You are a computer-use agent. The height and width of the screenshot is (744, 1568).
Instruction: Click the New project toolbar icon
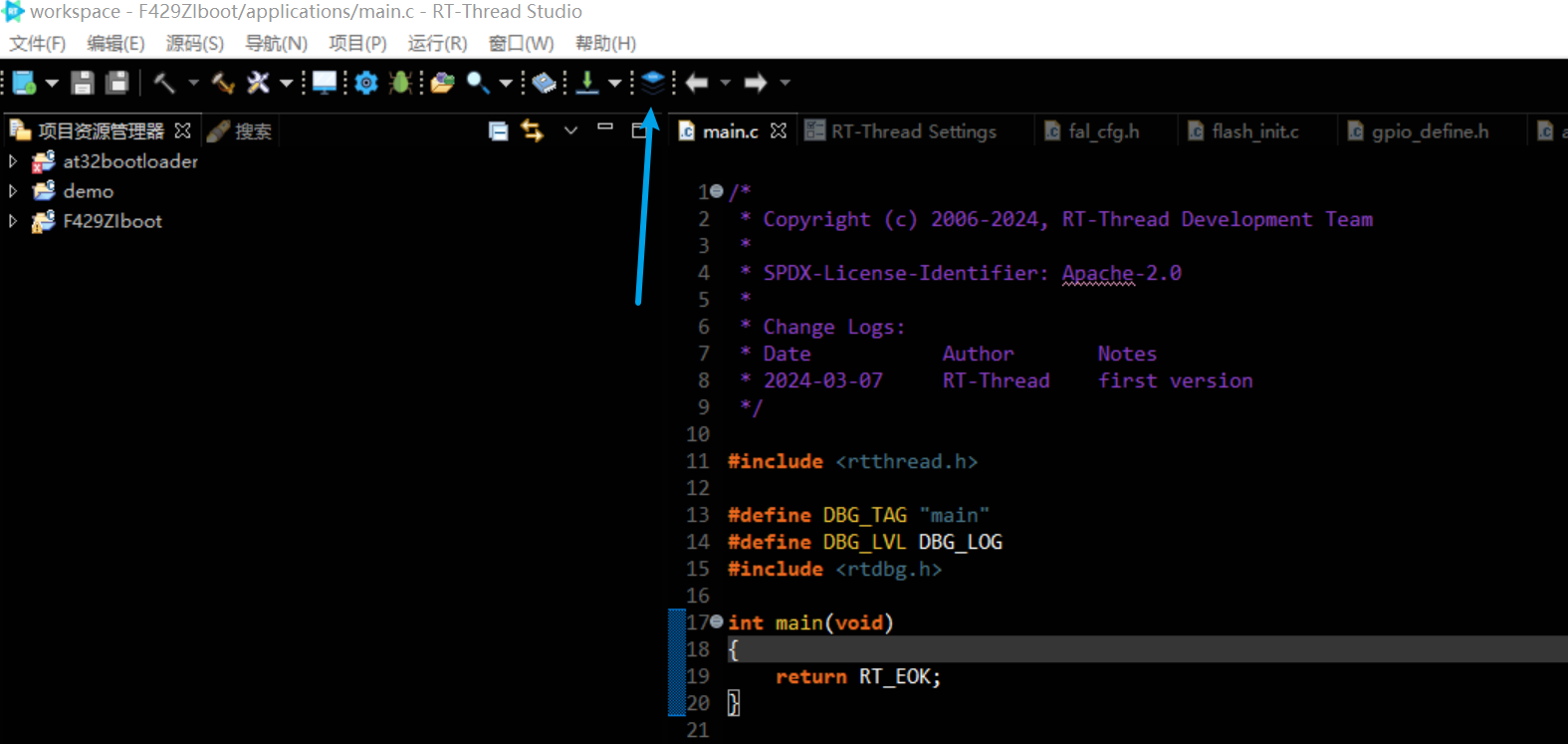click(x=25, y=83)
